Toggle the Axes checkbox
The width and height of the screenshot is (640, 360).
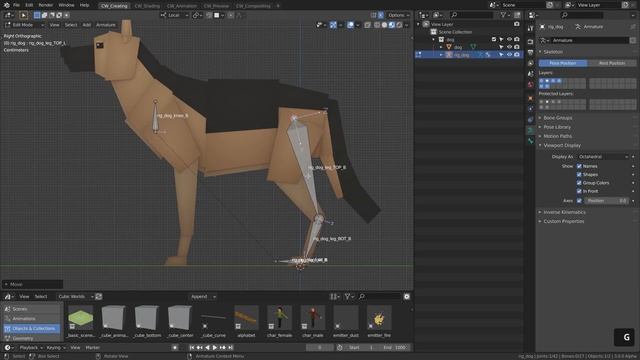click(579, 201)
